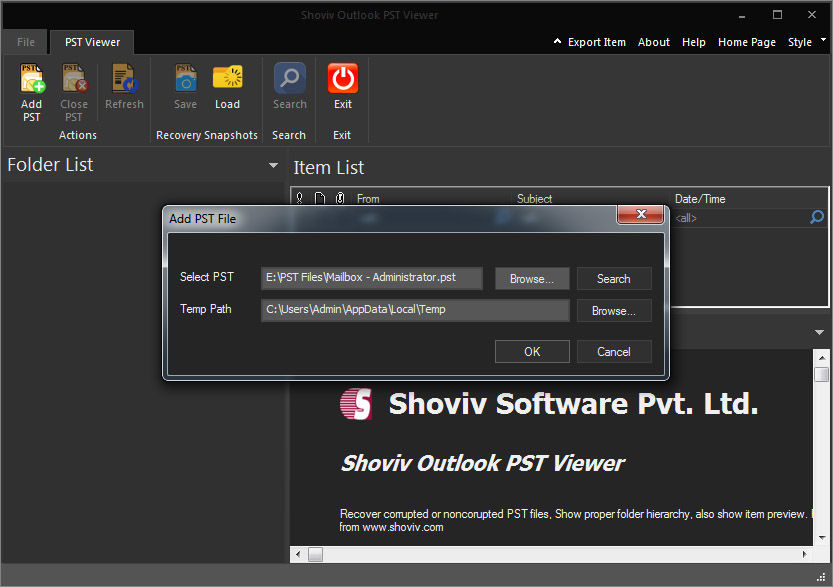Click the 'Temp Path' label

click(206, 309)
